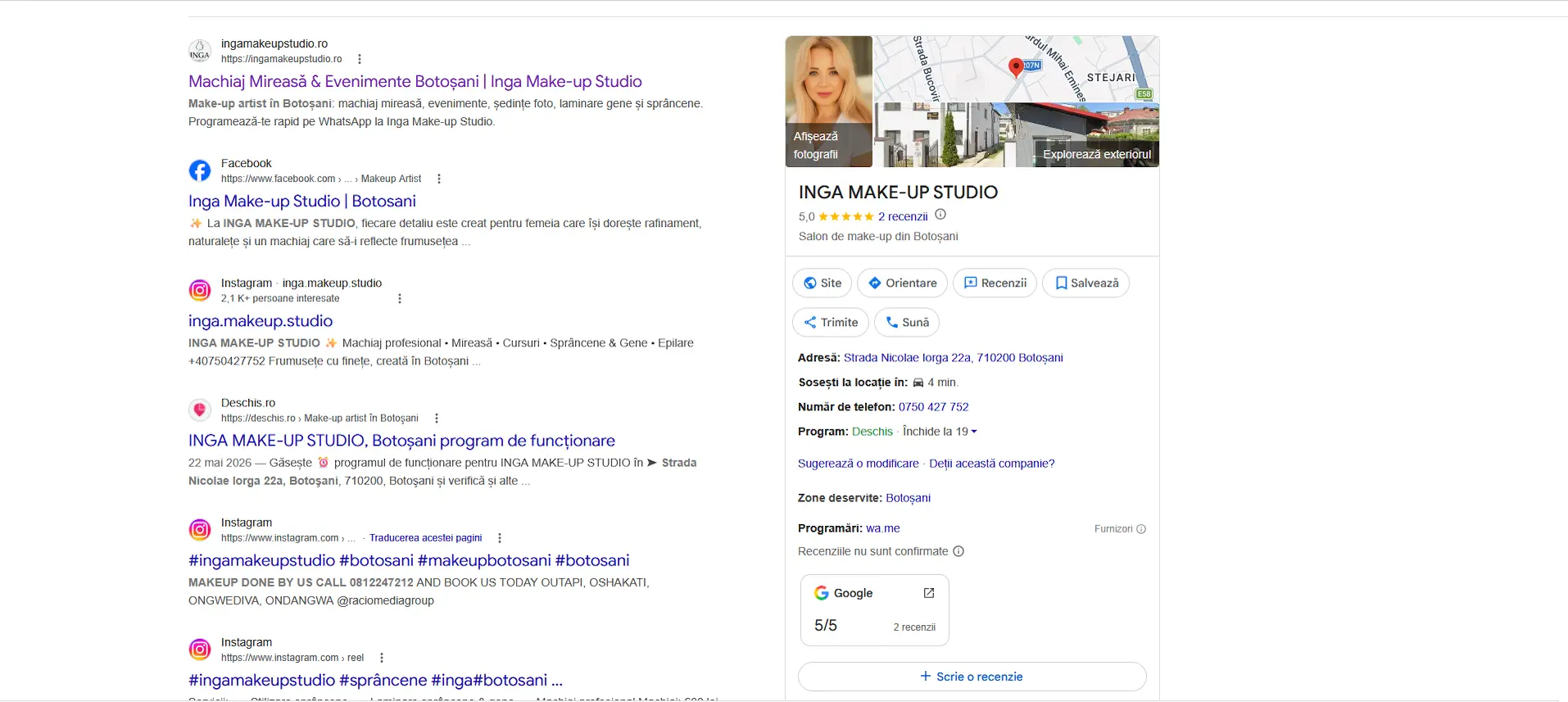Get directions with Orientare button
Screen dimensions: 1568x702
tap(902, 283)
